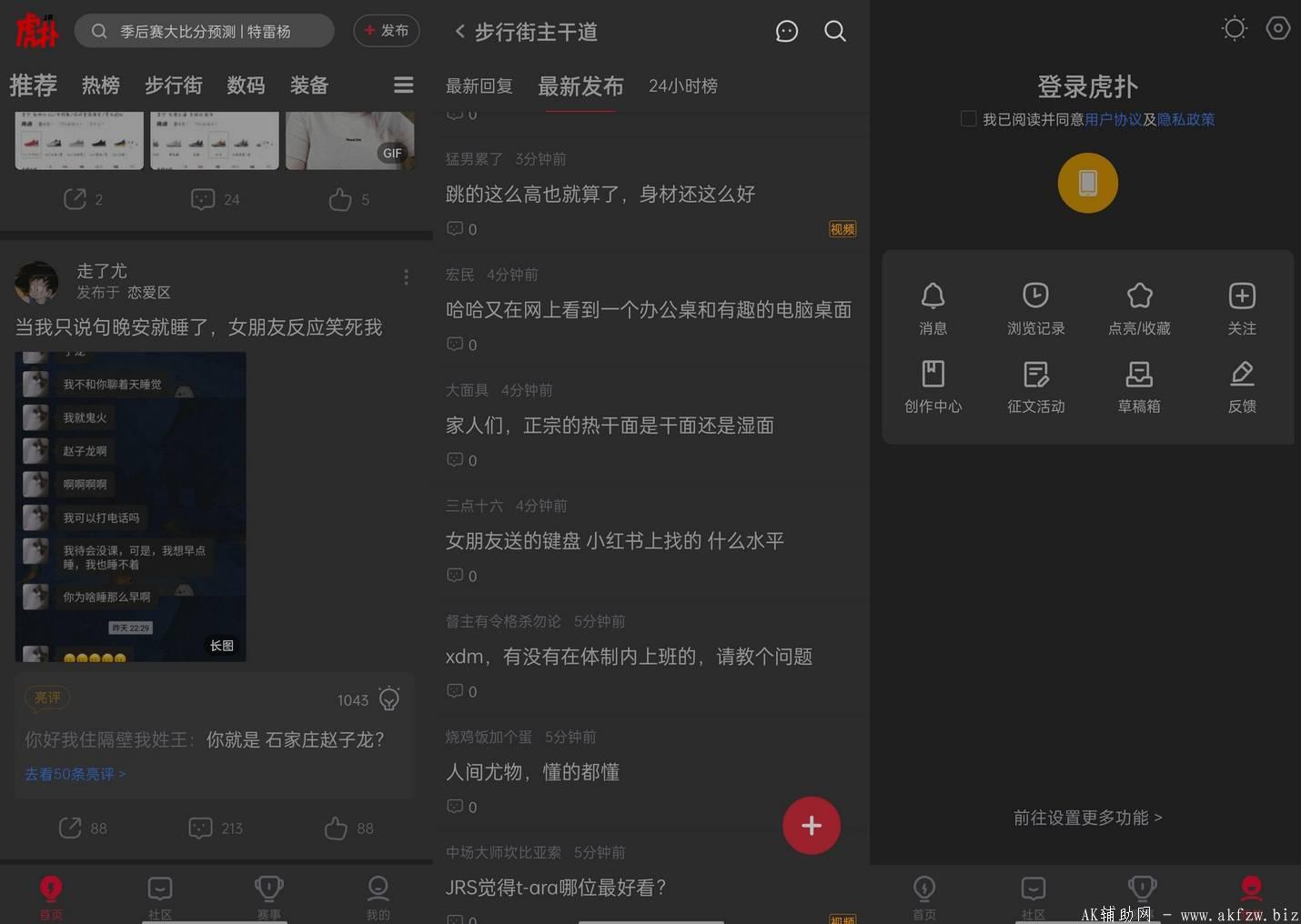Check the agreement checkbox for 用户协议
The height and width of the screenshot is (924, 1301).
[x=968, y=119]
